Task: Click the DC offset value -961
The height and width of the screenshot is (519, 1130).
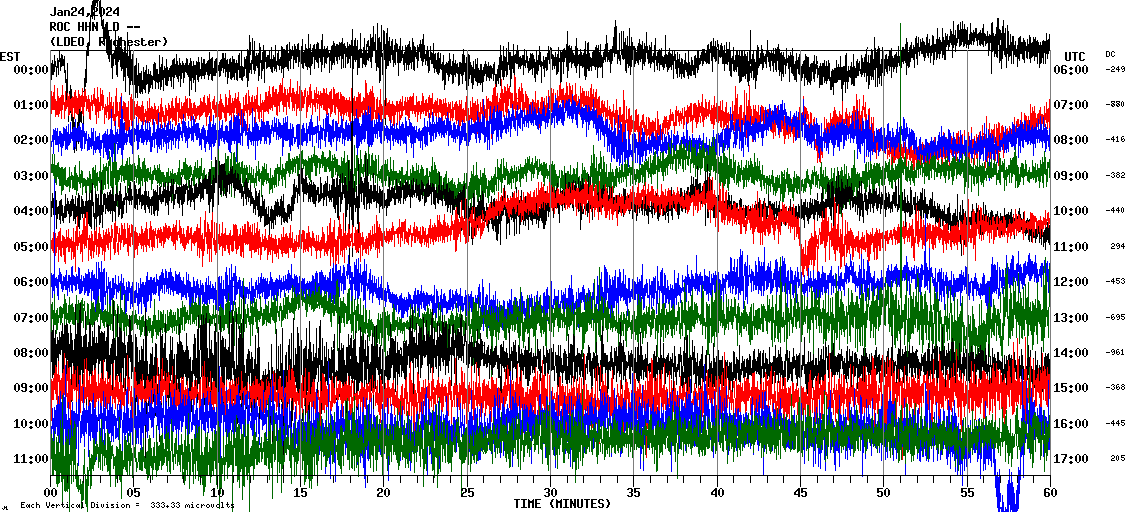Action: point(1115,352)
